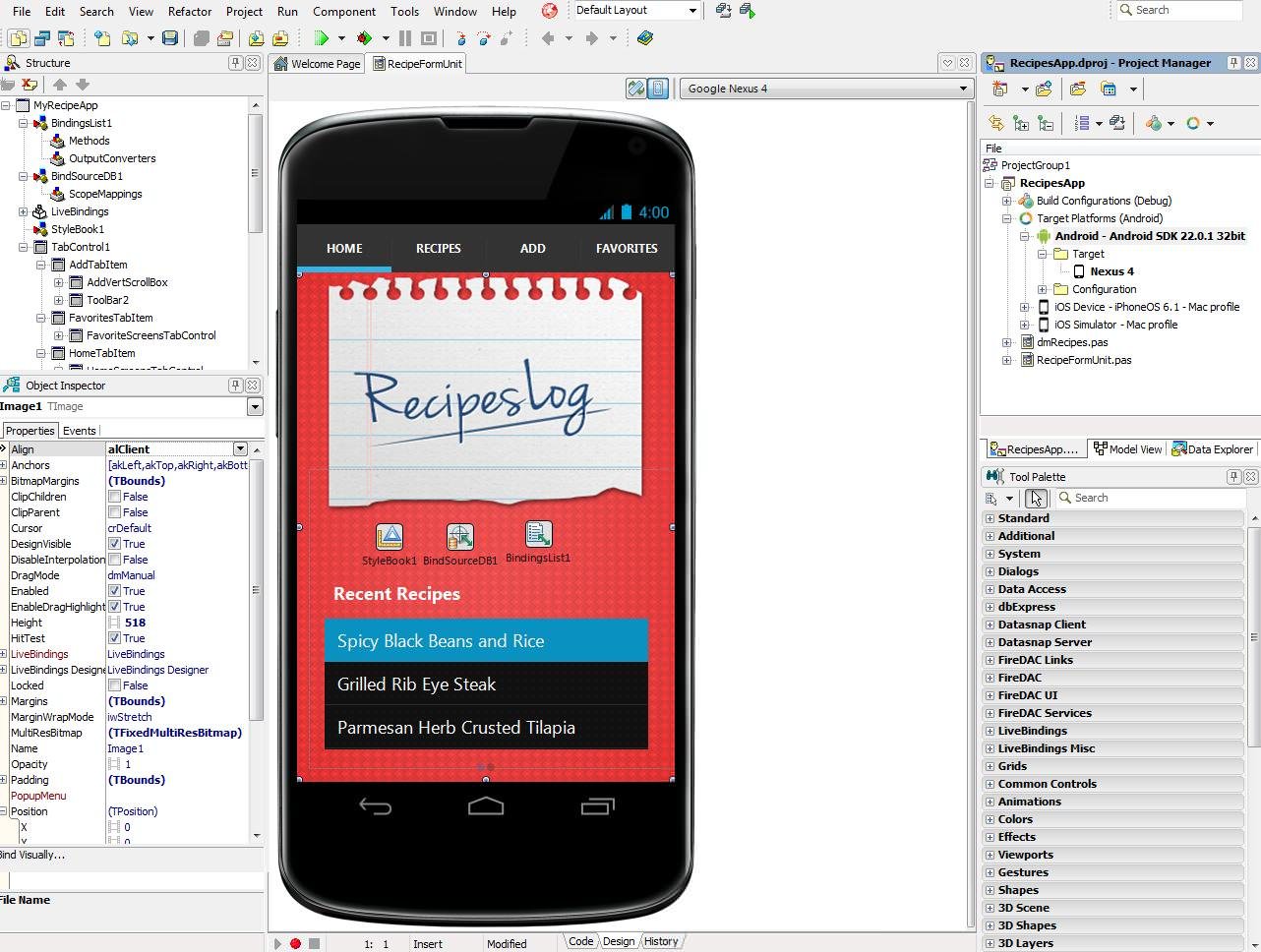Viewport: 1261px width, 952px height.
Task: Toggle the HitTest checkbox
Action: click(114, 638)
